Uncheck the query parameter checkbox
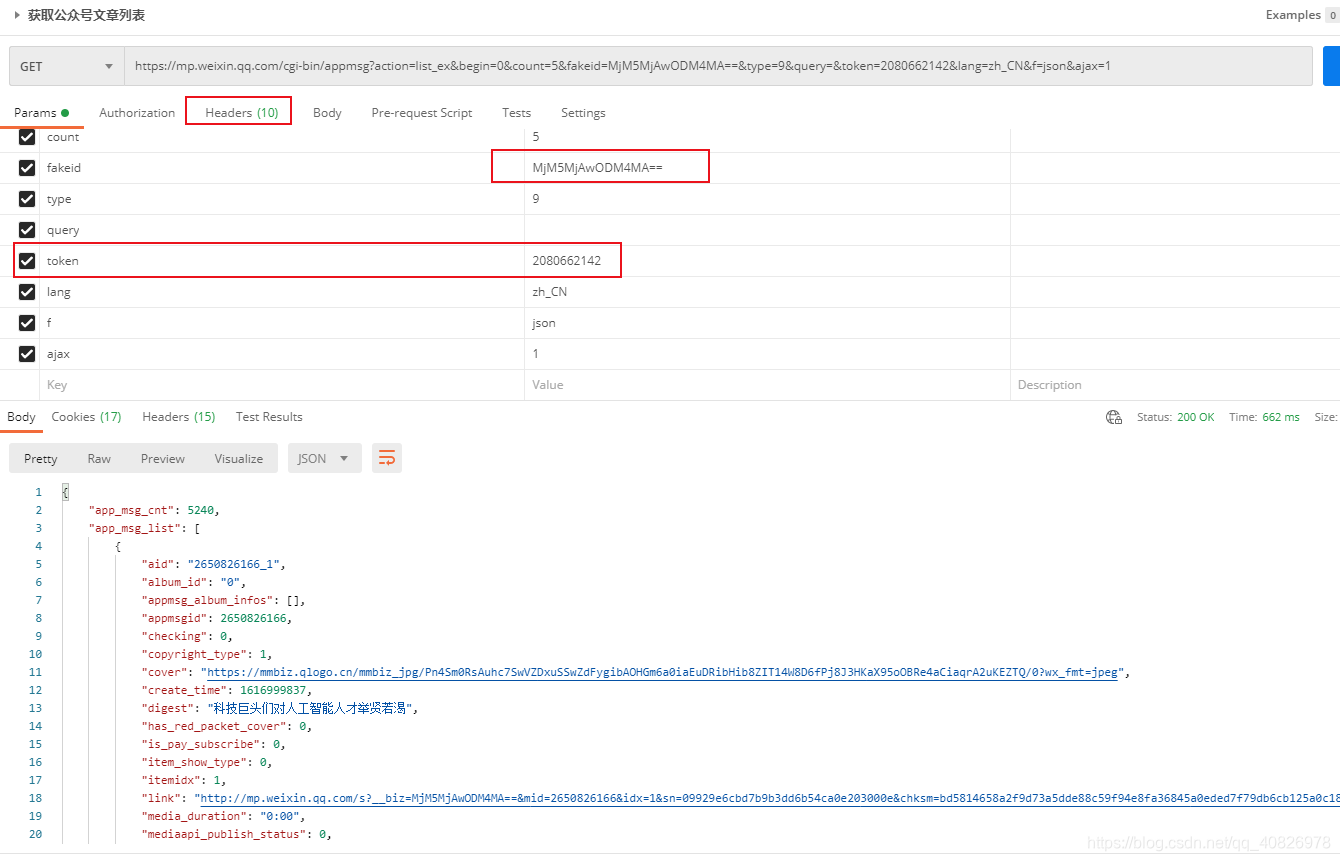The width and height of the screenshot is (1340, 861). click(x=27, y=230)
